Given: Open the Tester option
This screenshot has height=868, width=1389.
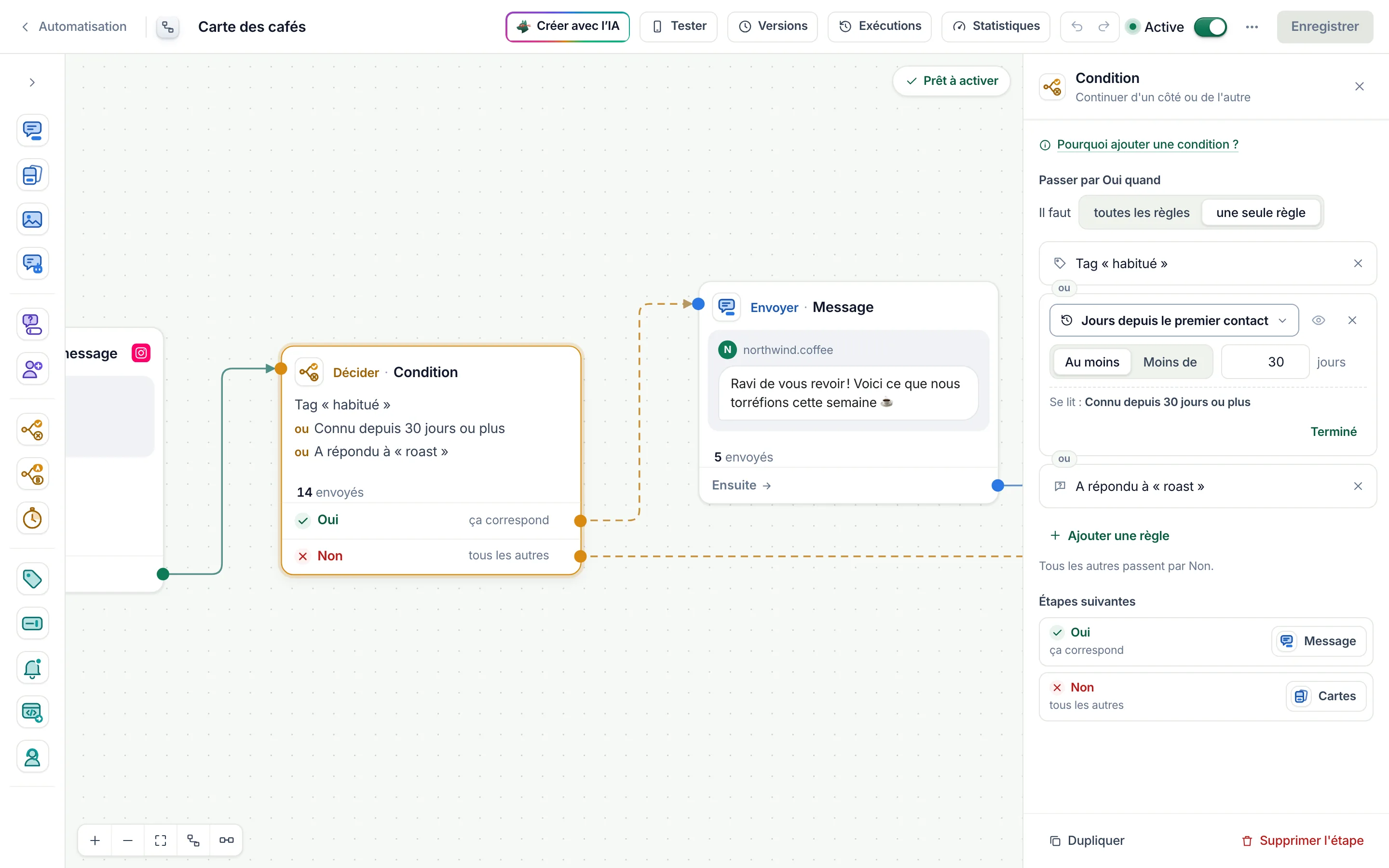Looking at the screenshot, I should [679, 27].
